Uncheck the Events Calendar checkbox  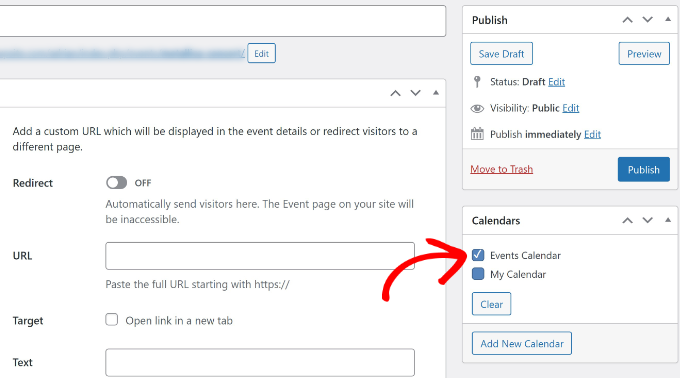[478, 255]
